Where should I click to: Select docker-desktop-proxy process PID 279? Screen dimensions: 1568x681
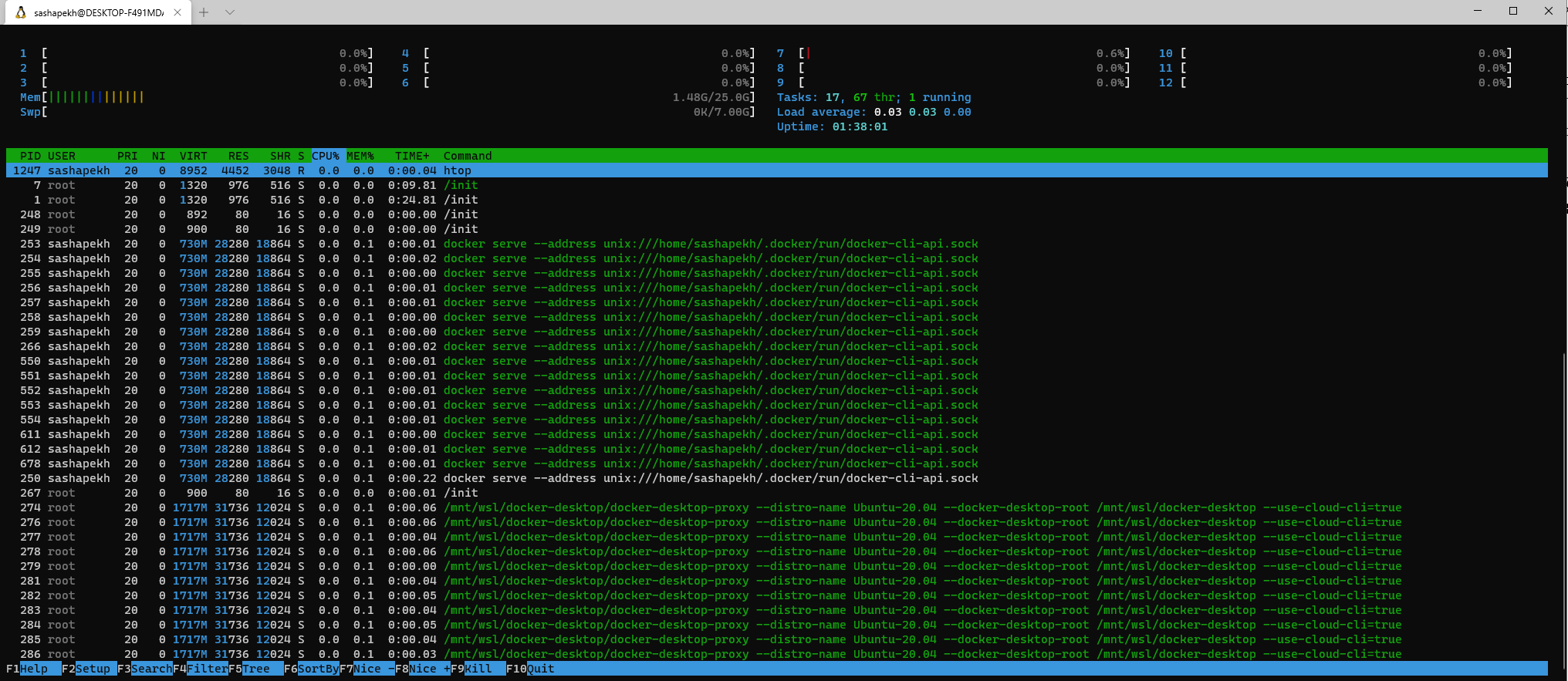(x=777, y=566)
